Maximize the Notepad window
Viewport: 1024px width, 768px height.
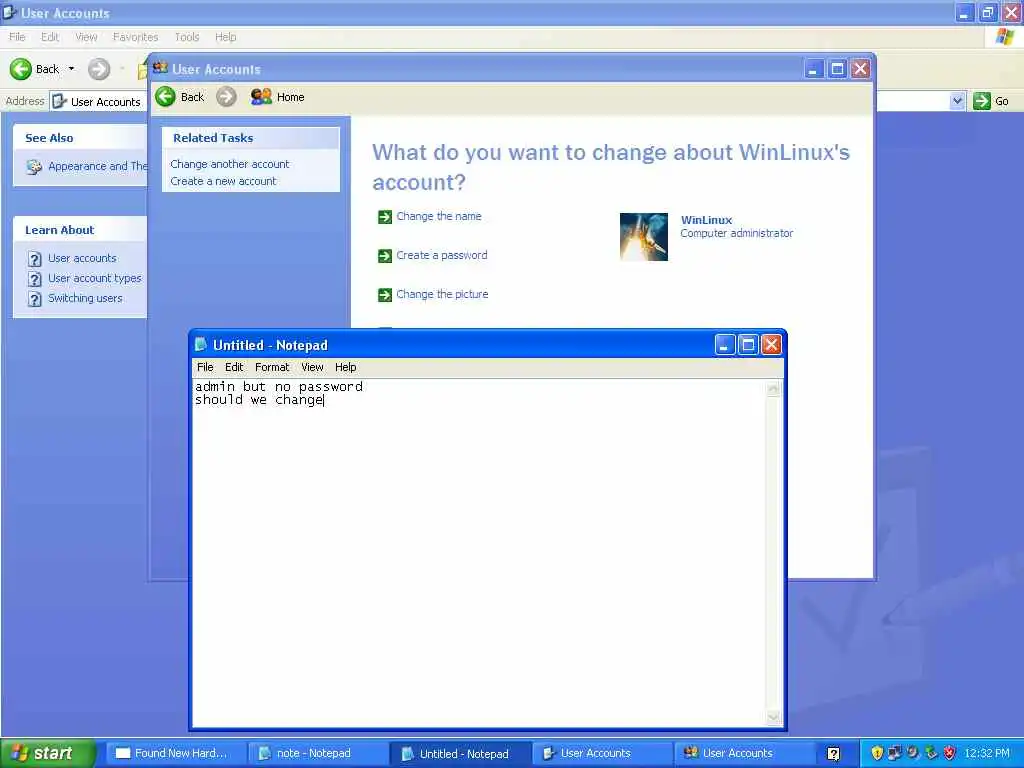click(x=748, y=344)
